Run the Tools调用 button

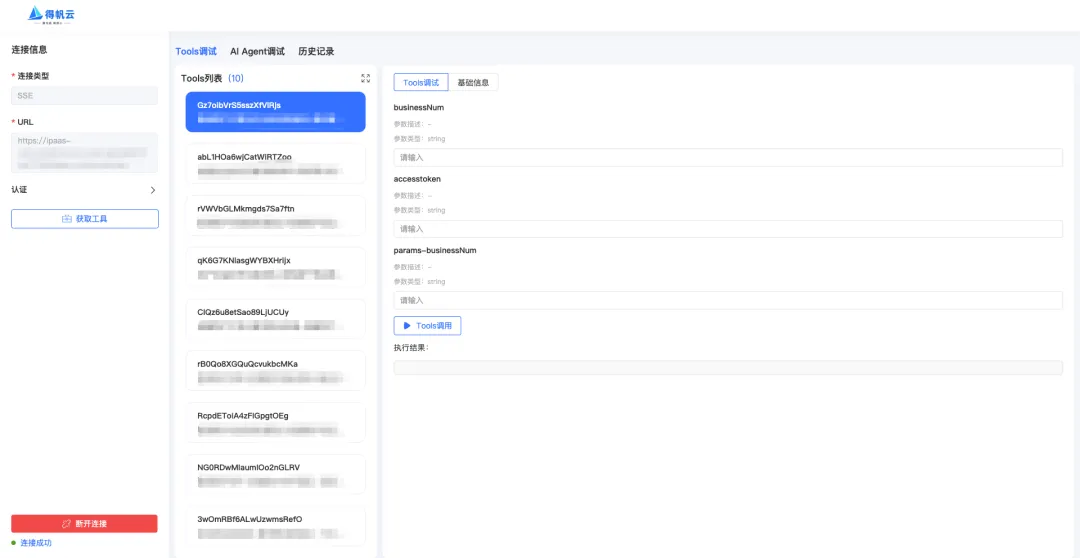tap(427, 326)
